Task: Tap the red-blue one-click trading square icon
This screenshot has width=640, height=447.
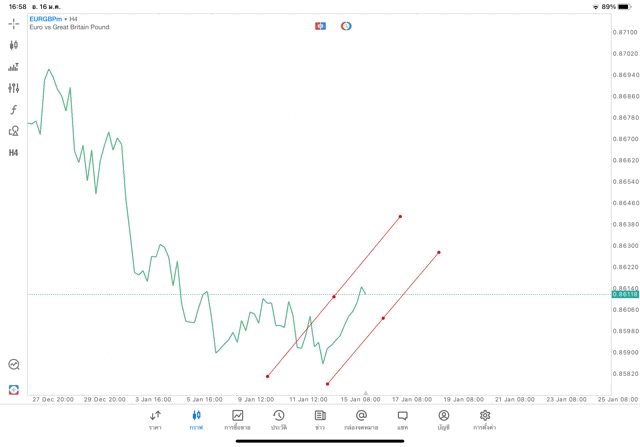Action: coord(320,25)
